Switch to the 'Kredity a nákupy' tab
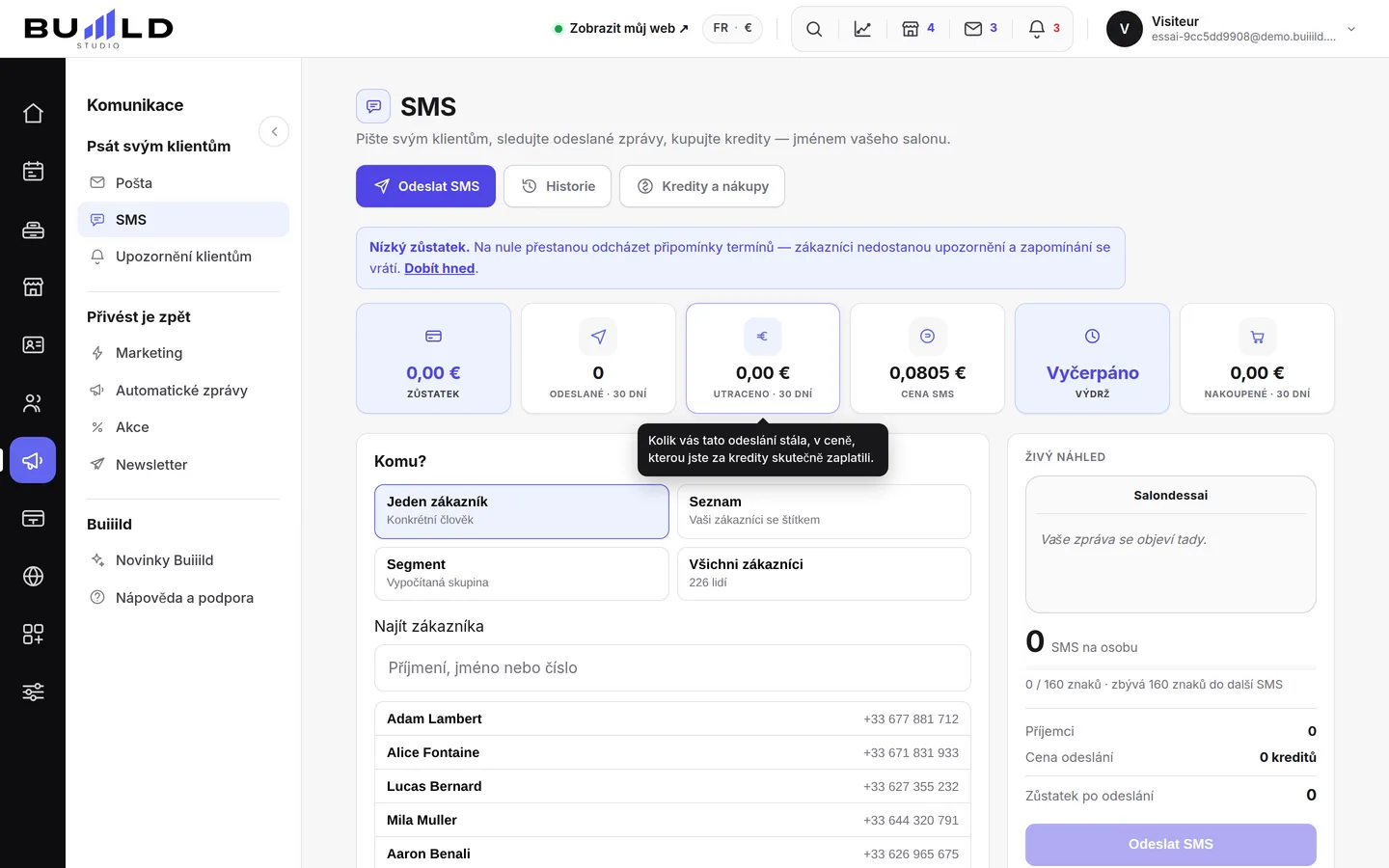The image size is (1389, 868). pos(702,186)
